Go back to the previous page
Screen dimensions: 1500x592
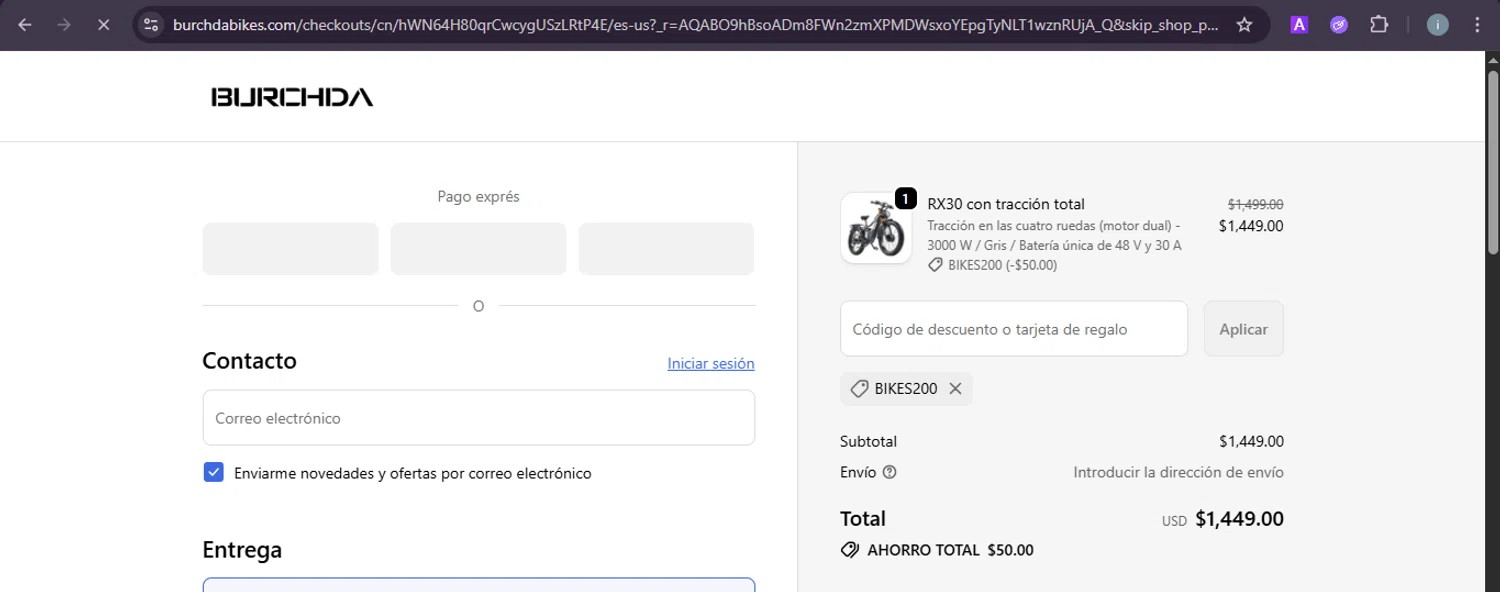click(25, 25)
